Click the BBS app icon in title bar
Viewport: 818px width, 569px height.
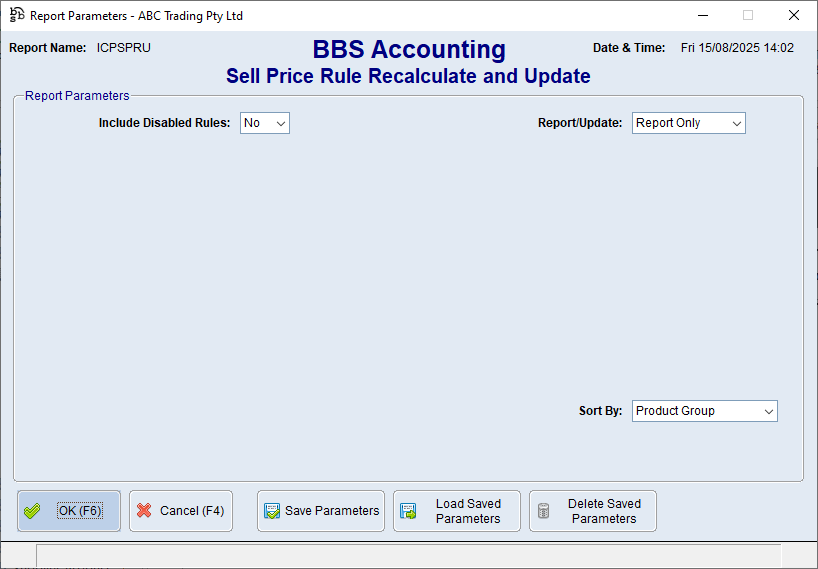click(17, 16)
